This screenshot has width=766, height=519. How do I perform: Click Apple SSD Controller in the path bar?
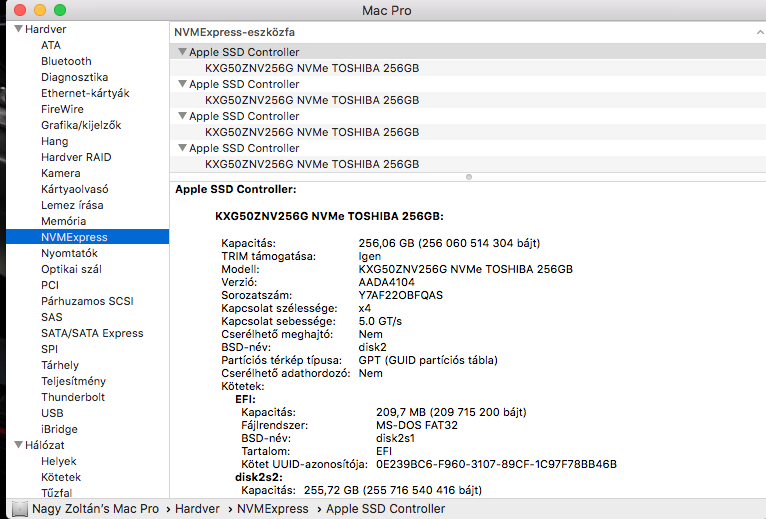coord(386,509)
